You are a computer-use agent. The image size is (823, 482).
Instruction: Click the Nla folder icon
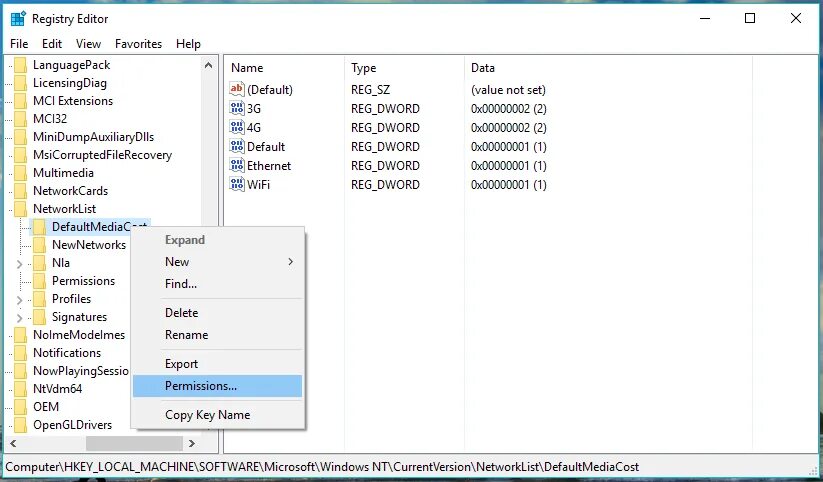coord(39,263)
